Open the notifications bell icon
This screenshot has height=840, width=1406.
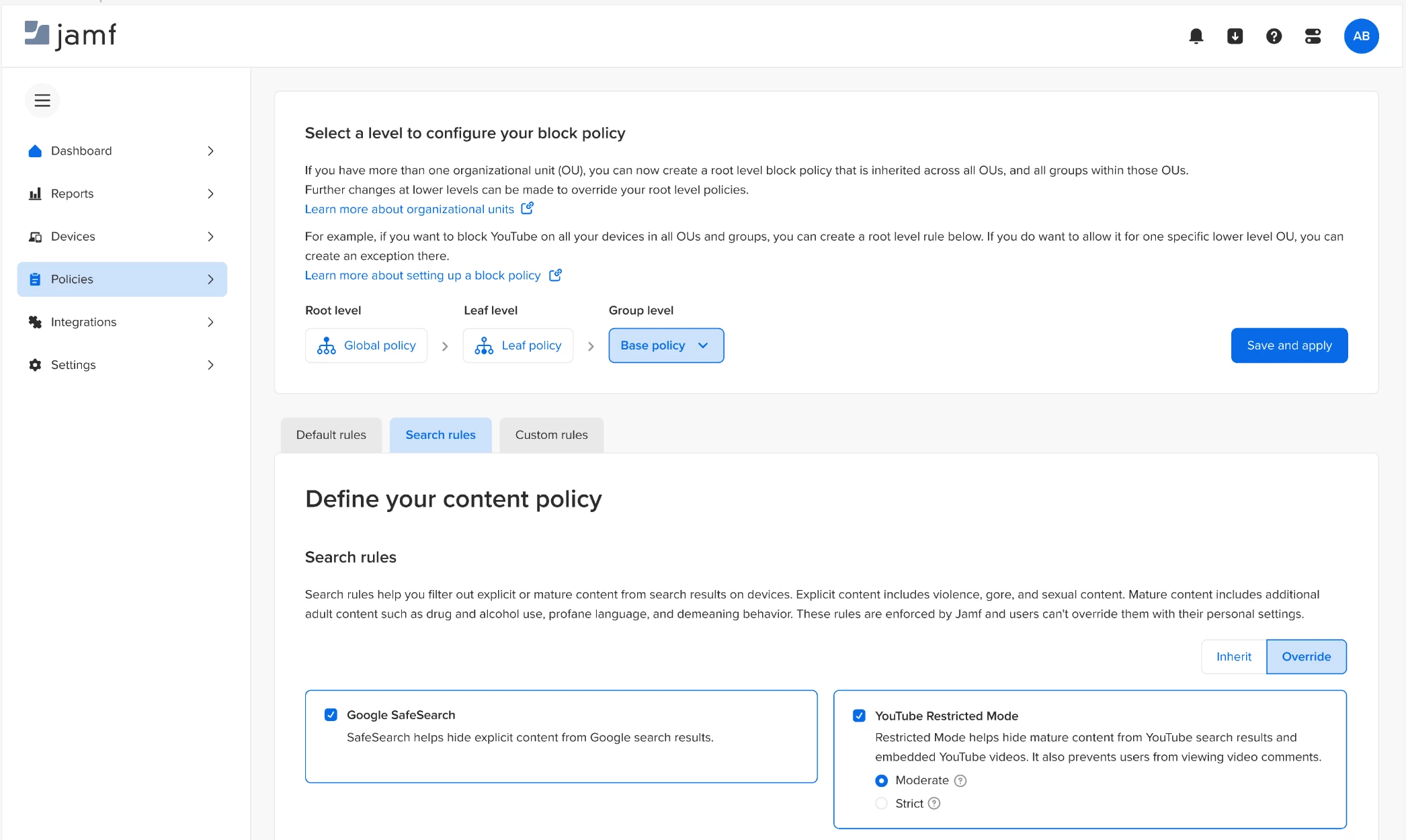tap(1196, 36)
